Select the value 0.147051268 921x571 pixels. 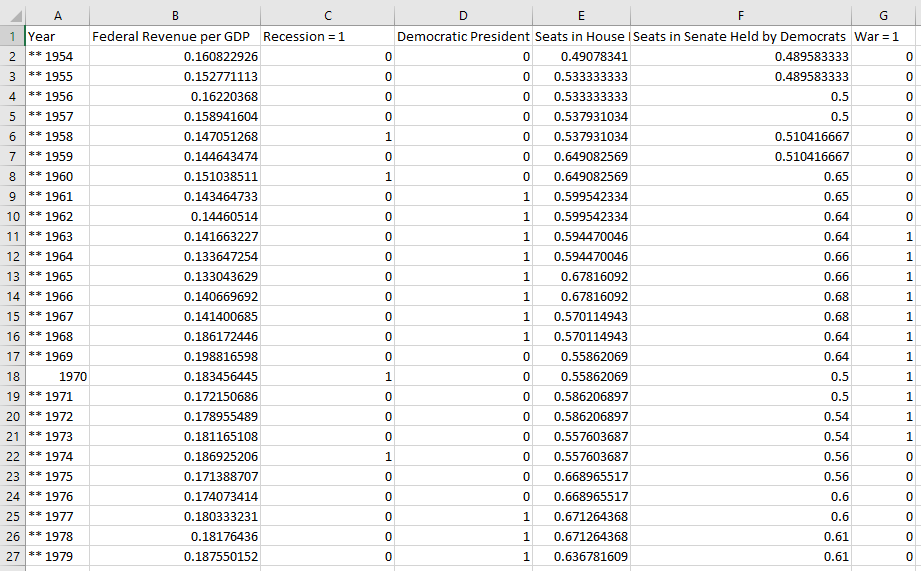(175, 136)
